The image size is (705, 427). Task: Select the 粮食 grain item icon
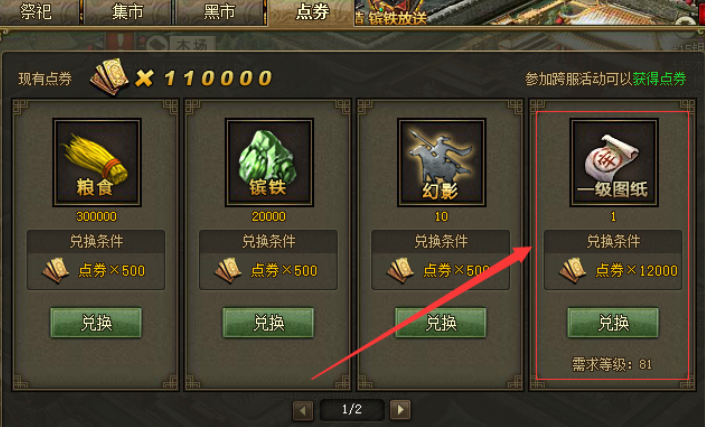pos(97,162)
